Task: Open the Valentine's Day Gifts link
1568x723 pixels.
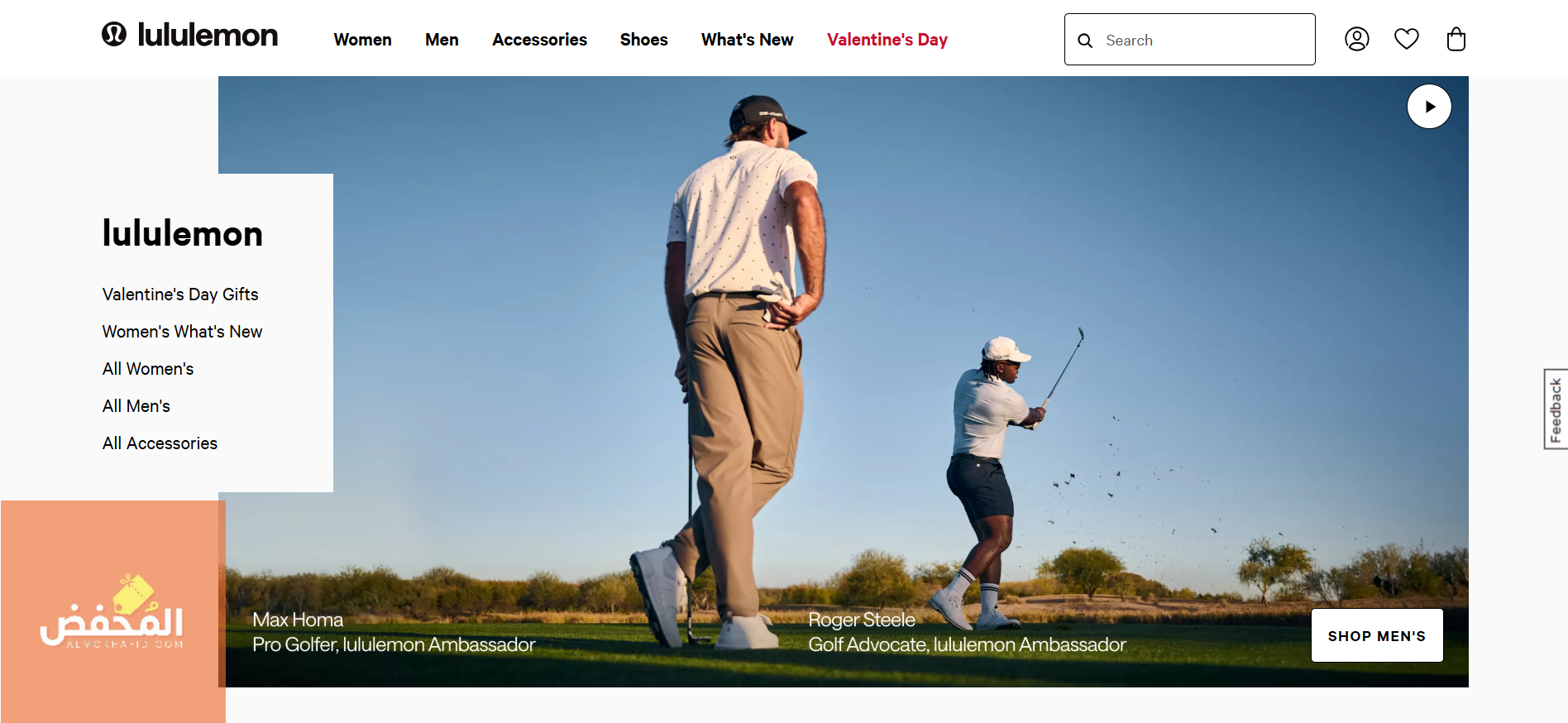Action: (x=180, y=294)
